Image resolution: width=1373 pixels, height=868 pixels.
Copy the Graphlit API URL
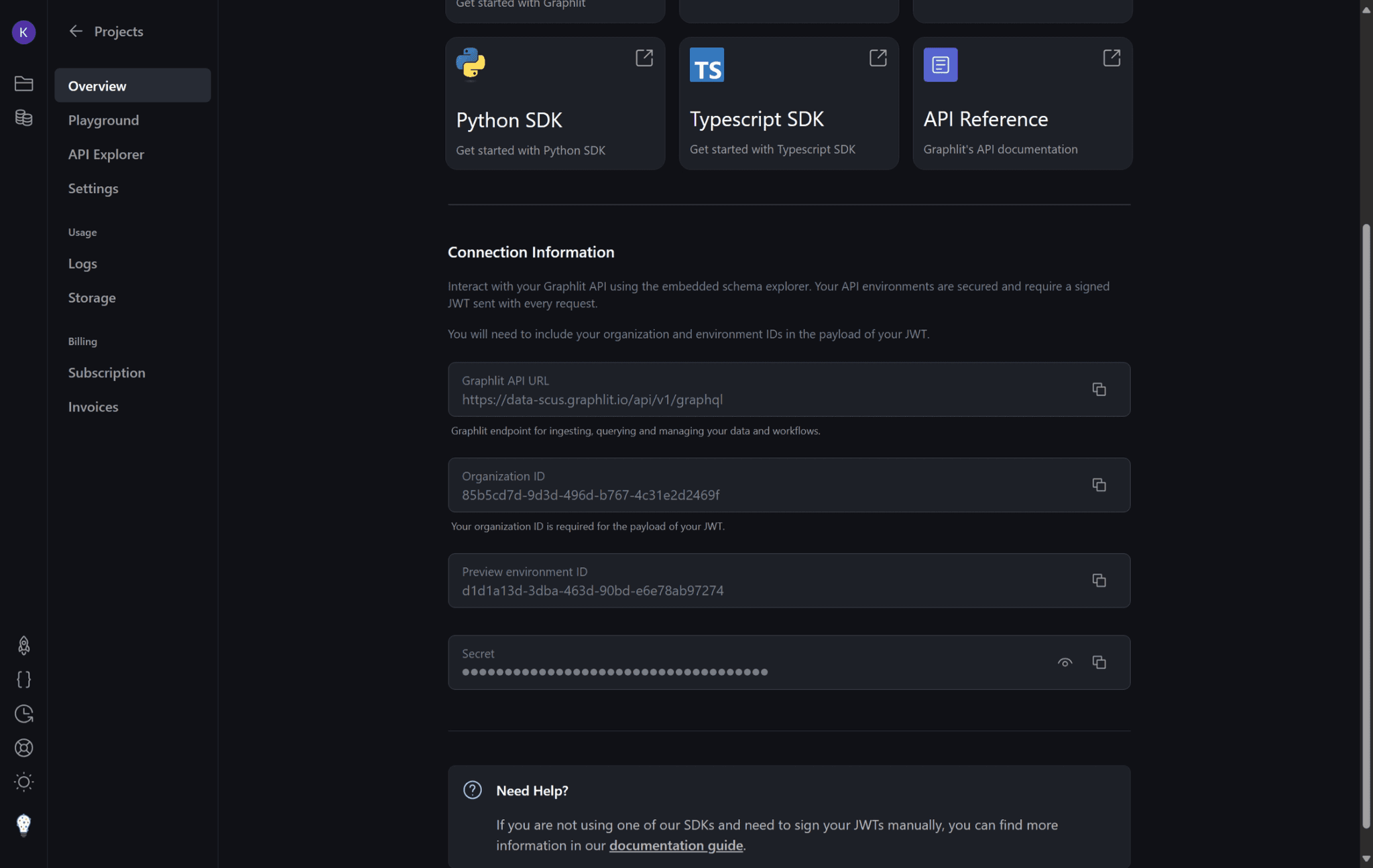pyautogui.click(x=1098, y=389)
